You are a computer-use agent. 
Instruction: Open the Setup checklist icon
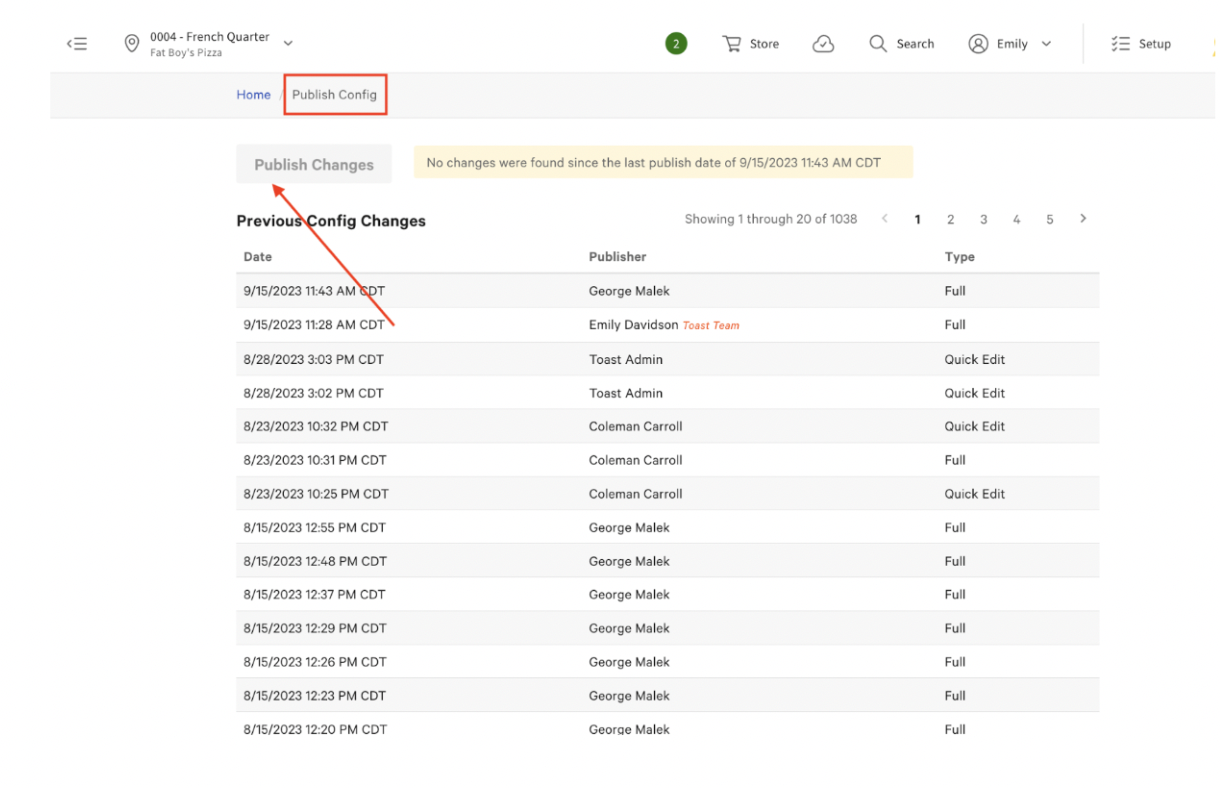point(1120,44)
